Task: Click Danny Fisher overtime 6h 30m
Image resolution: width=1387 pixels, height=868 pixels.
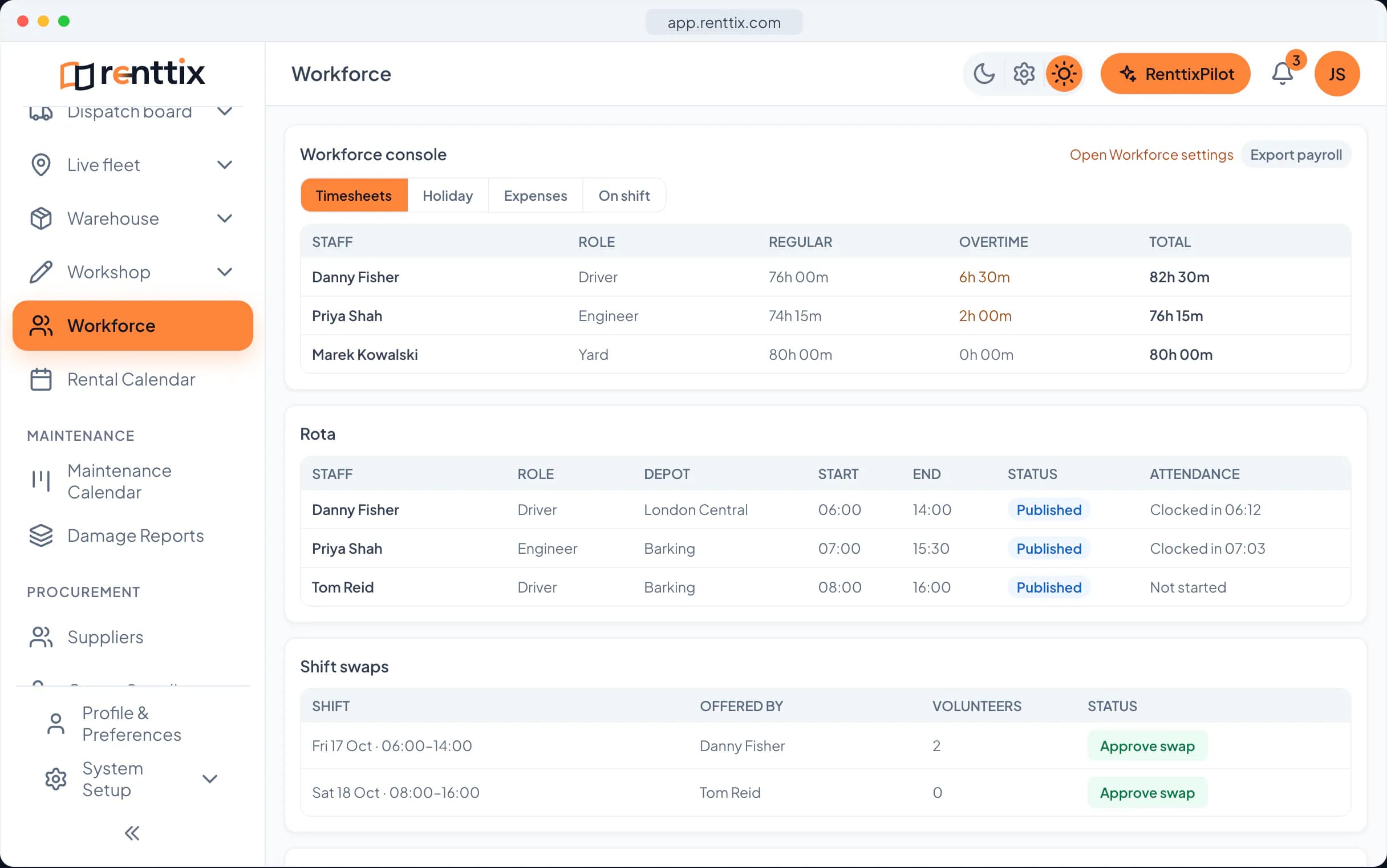Action: [984, 277]
